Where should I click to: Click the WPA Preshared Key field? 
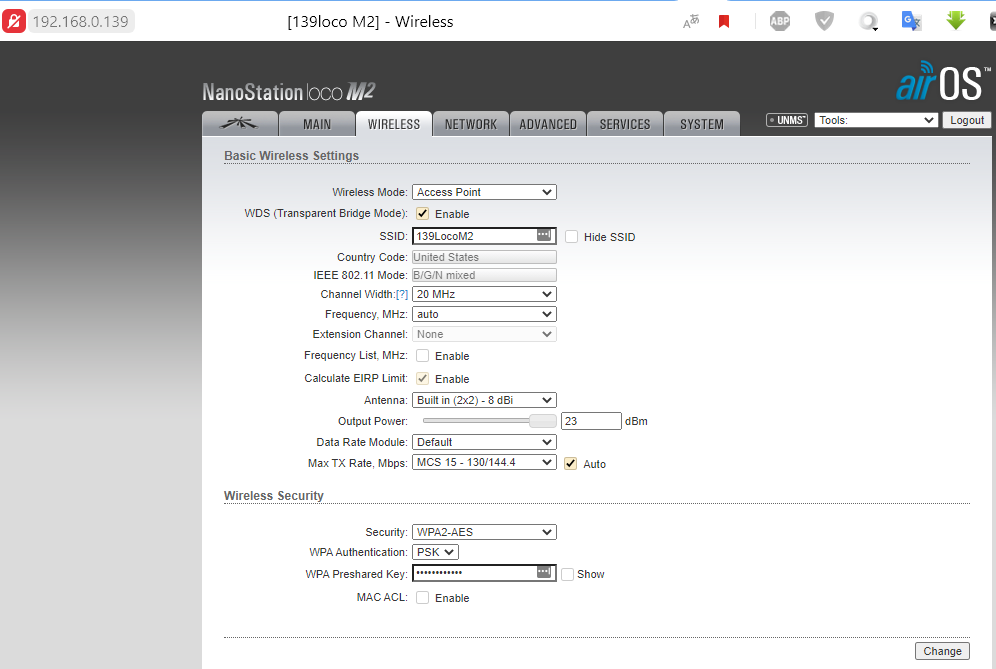484,573
